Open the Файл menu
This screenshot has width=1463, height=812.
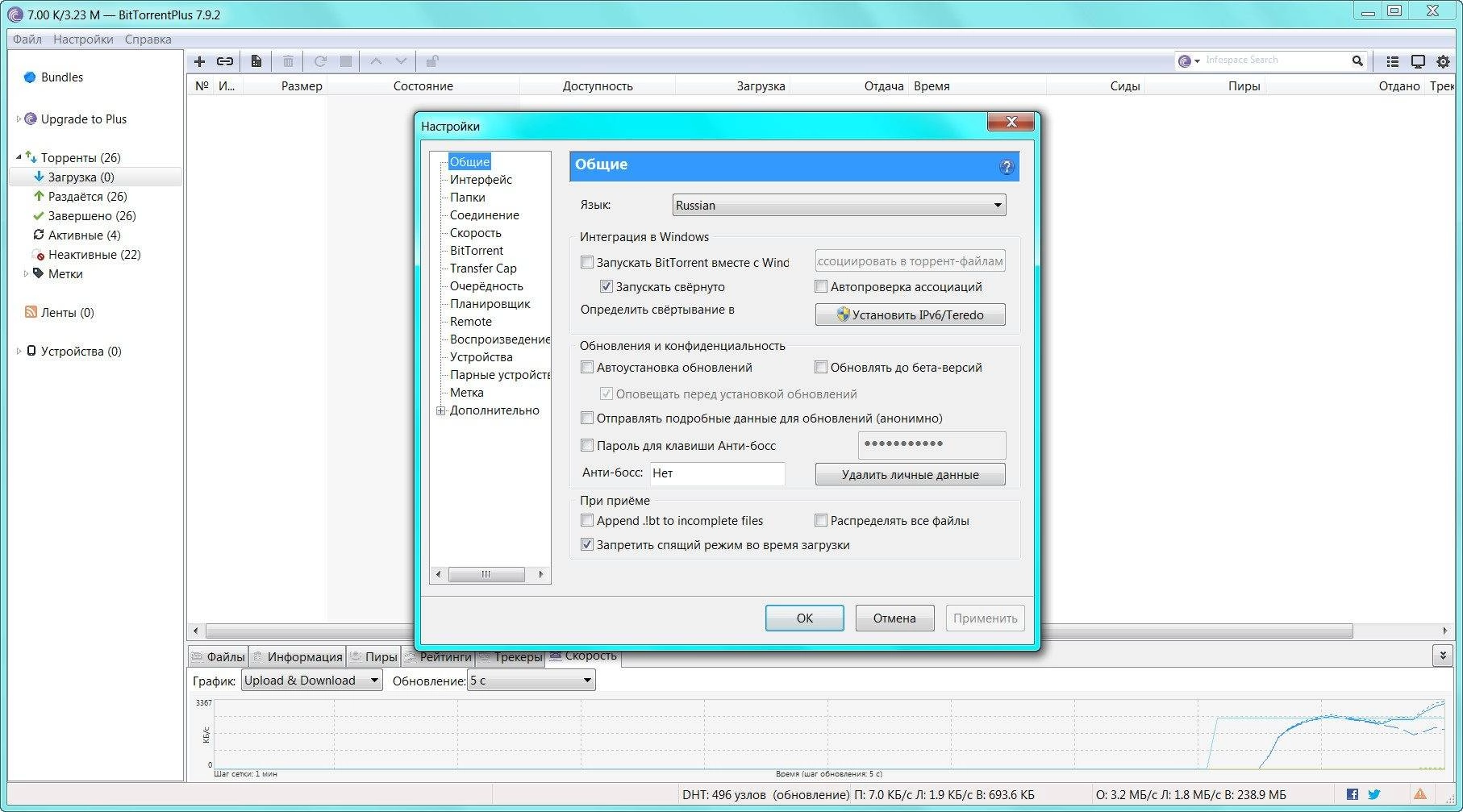pyautogui.click(x=27, y=39)
